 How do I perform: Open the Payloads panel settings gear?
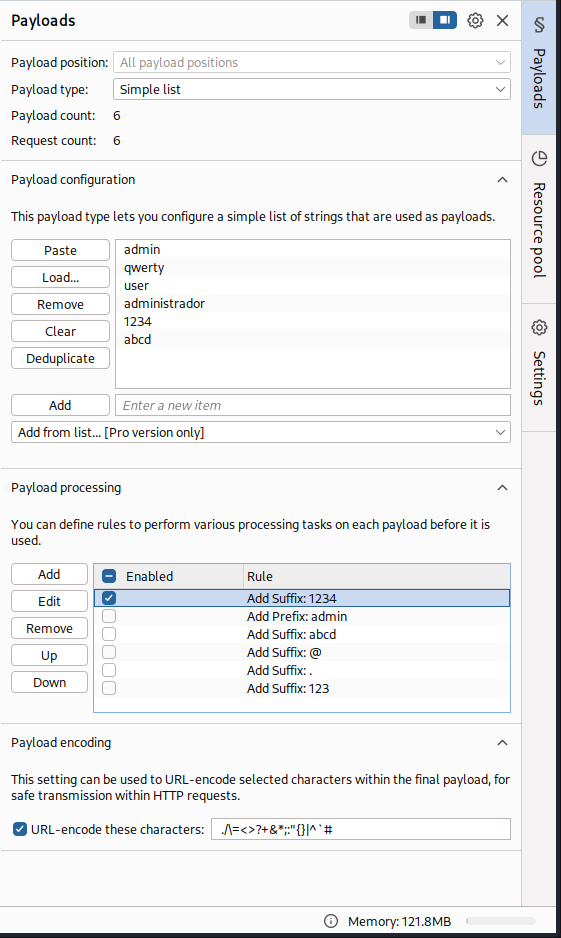(x=475, y=20)
